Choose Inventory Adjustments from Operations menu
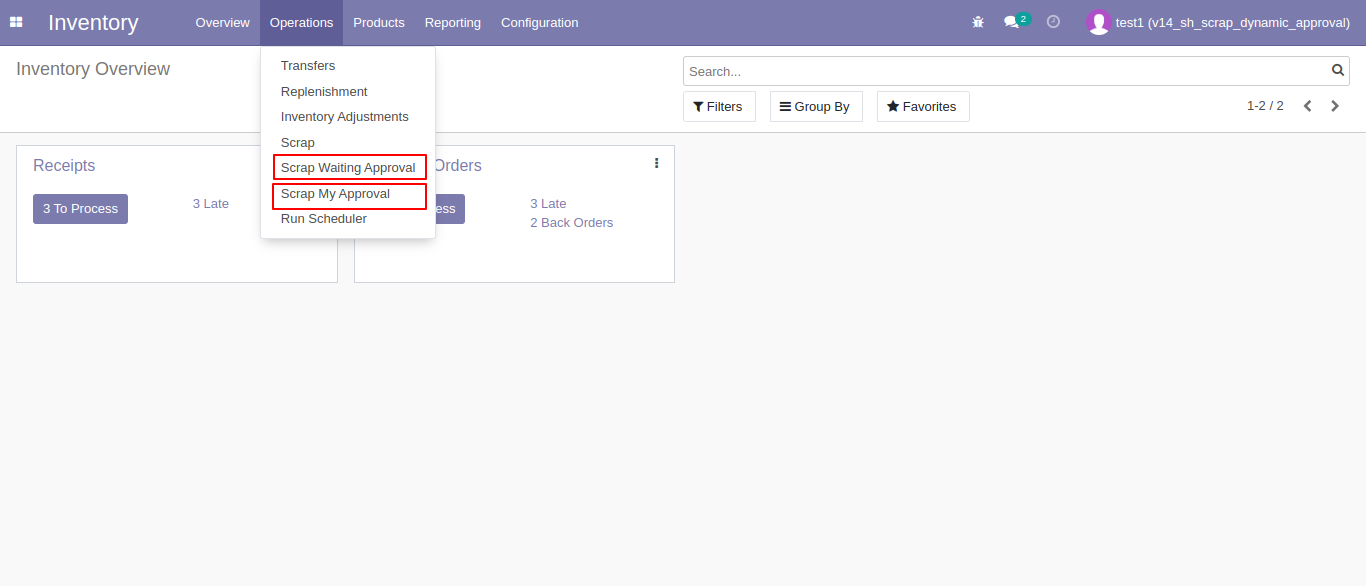 [345, 117]
